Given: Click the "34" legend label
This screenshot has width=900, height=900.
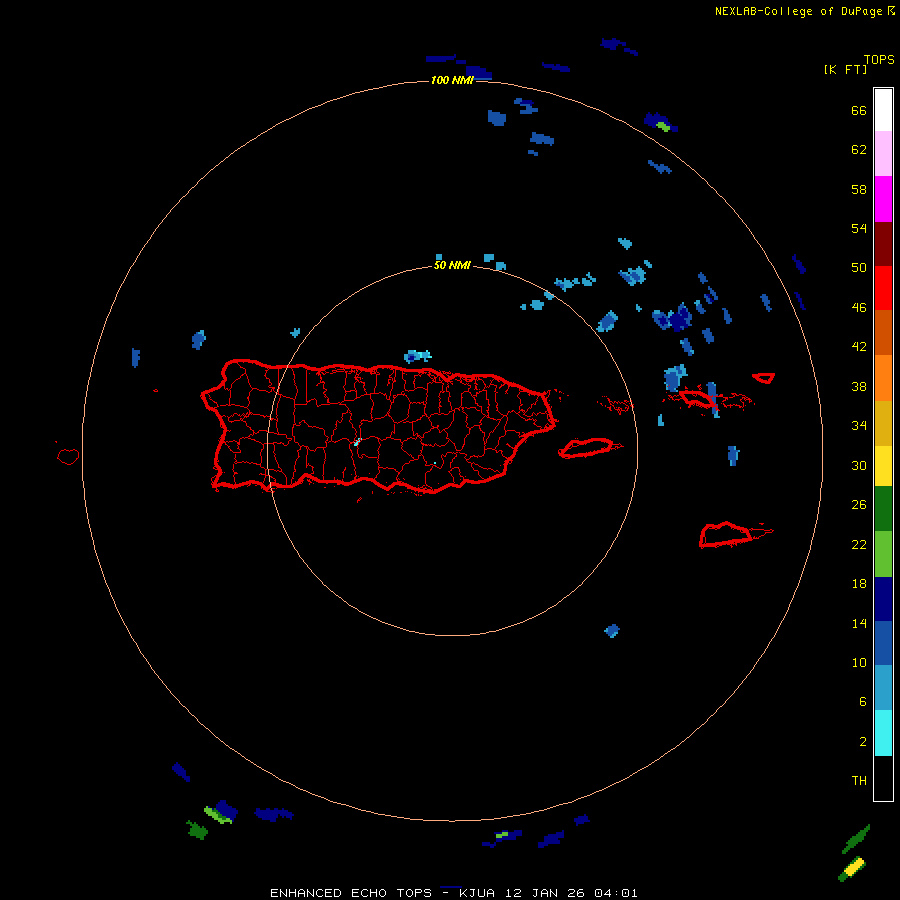Looking at the screenshot, I should (859, 426).
